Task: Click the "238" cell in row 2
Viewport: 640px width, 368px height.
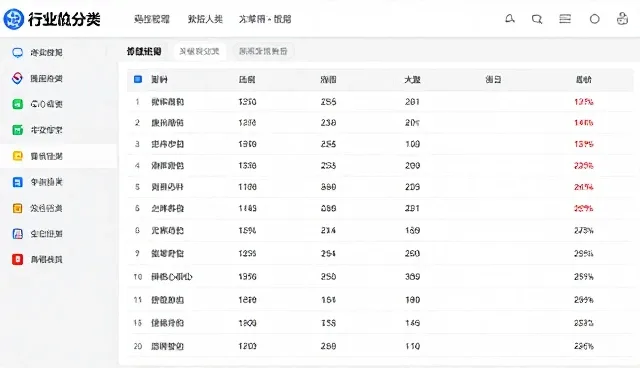Action: (328, 123)
